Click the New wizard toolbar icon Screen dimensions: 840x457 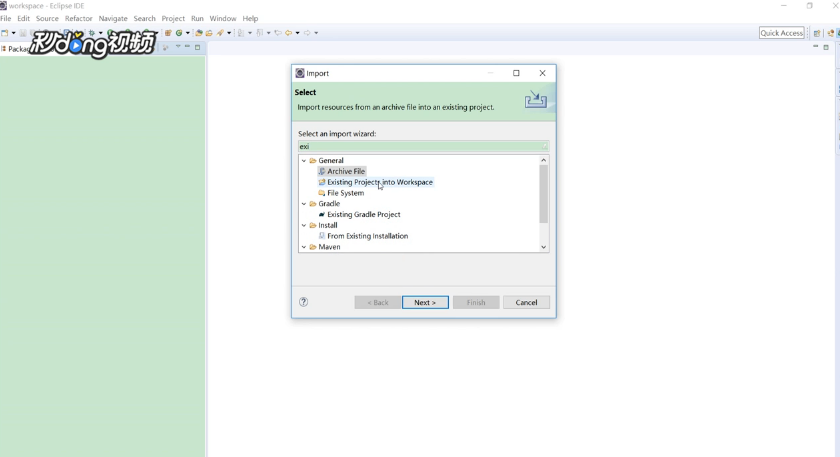(x=5, y=33)
